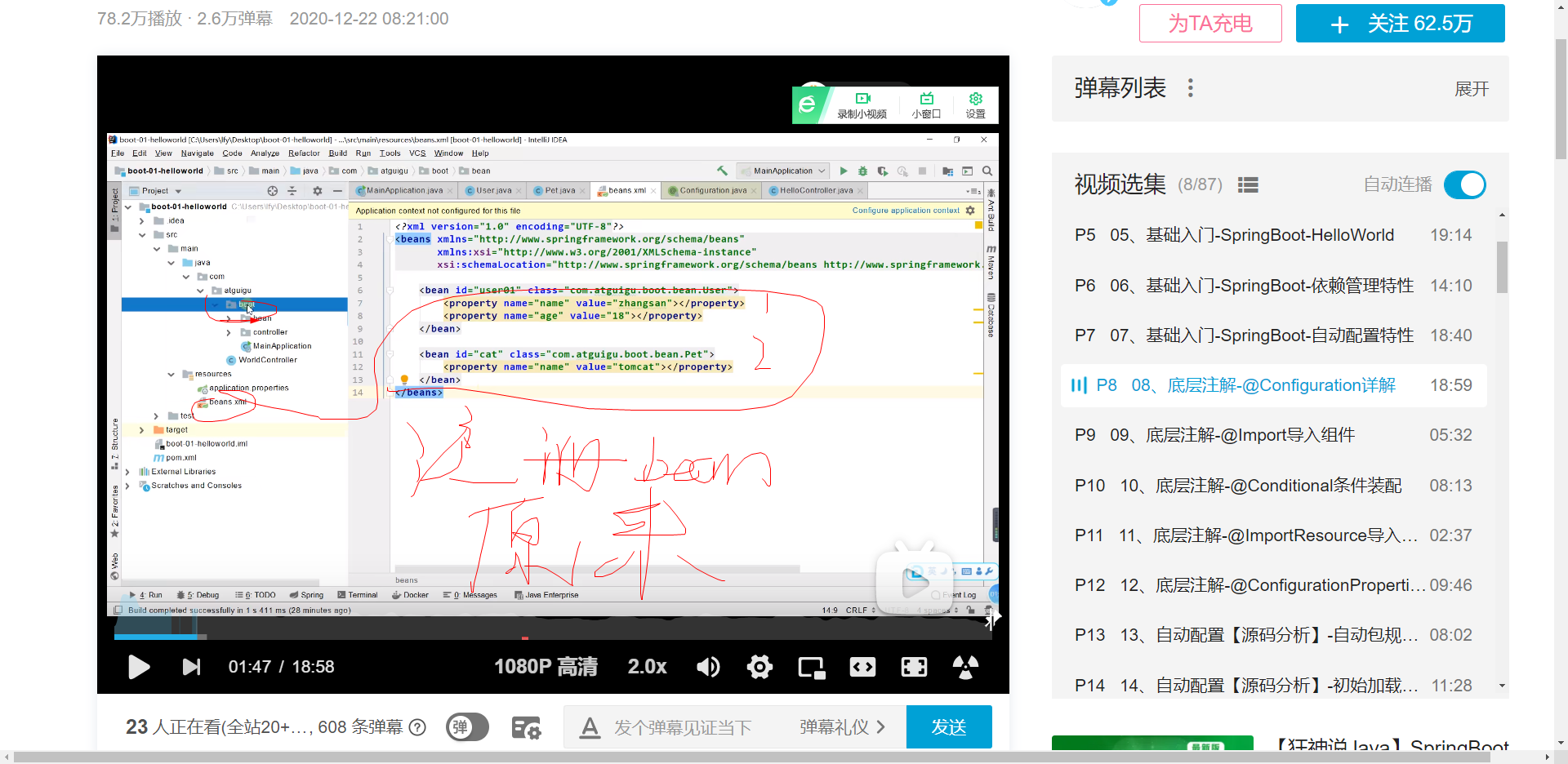Switch to the Configuration.java editor tab
The width and height of the screenshot is (1568, 764).
[x=712, y=191]
